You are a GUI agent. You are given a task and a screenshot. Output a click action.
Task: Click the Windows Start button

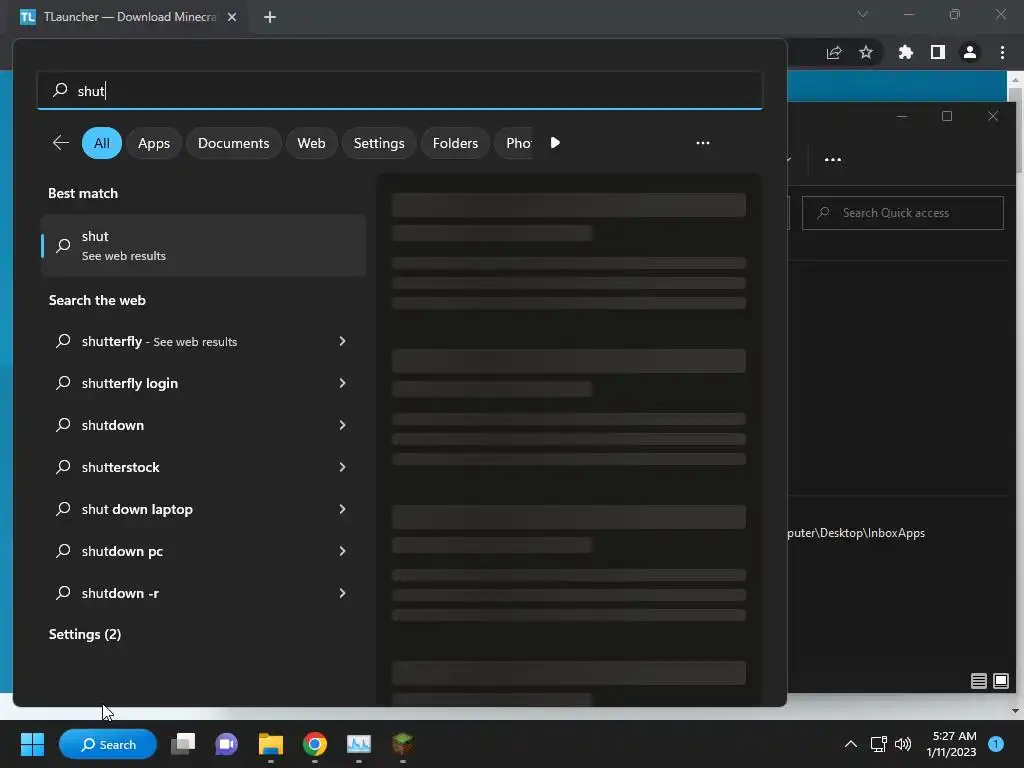32,744
